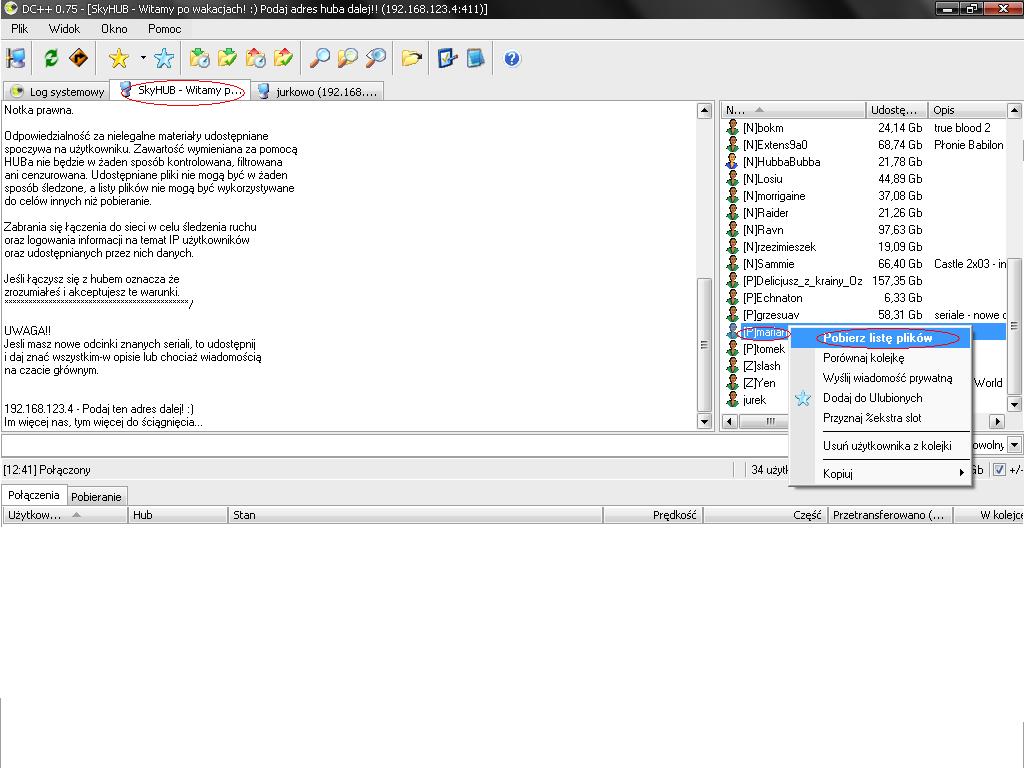This screenshot has width=1024, height=768.
Task: Sort transfers by the Prędkość column header
Action: (x=653, y=515)
